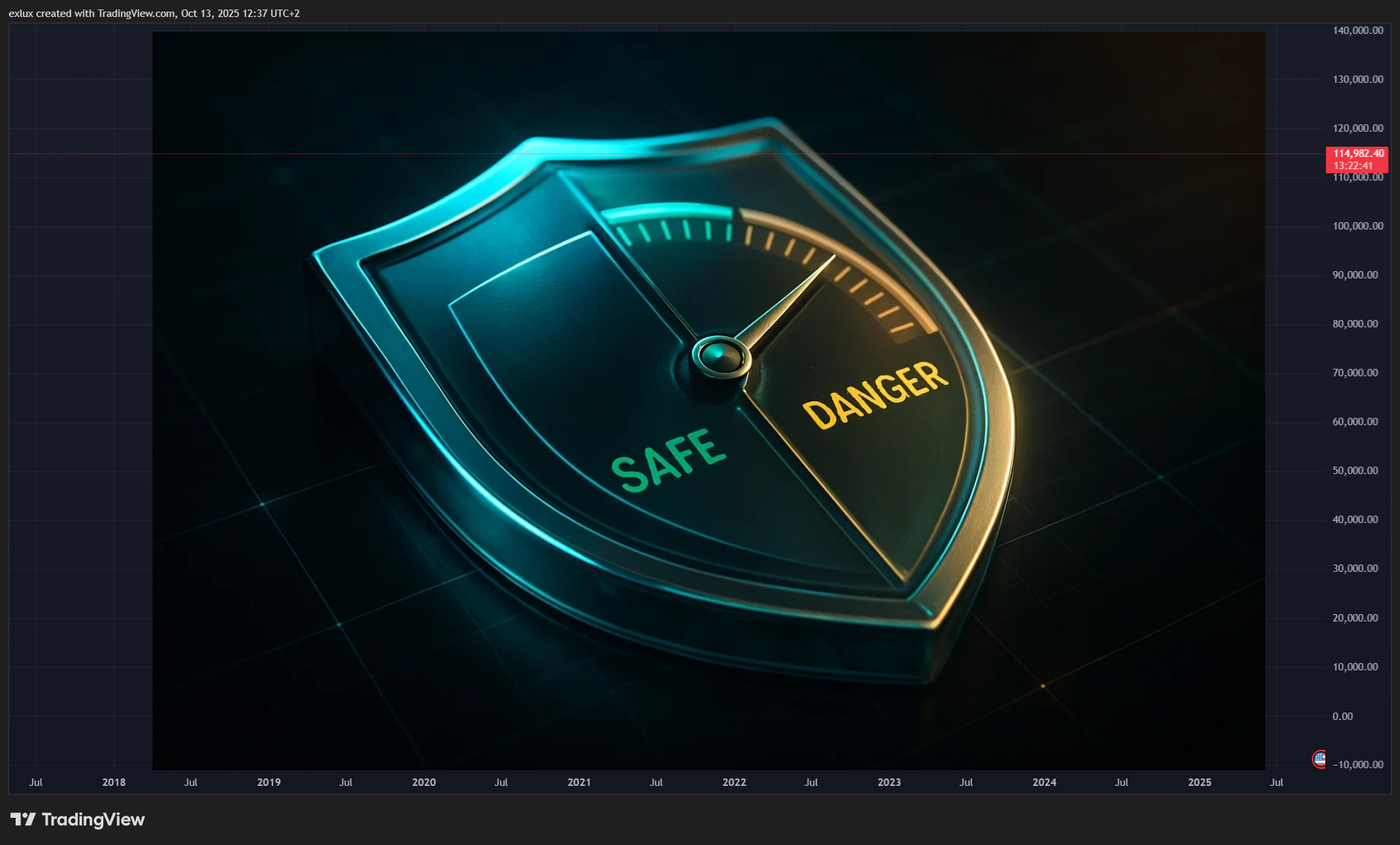Click the 120,000.00 price axis label

click(1358, 128)
